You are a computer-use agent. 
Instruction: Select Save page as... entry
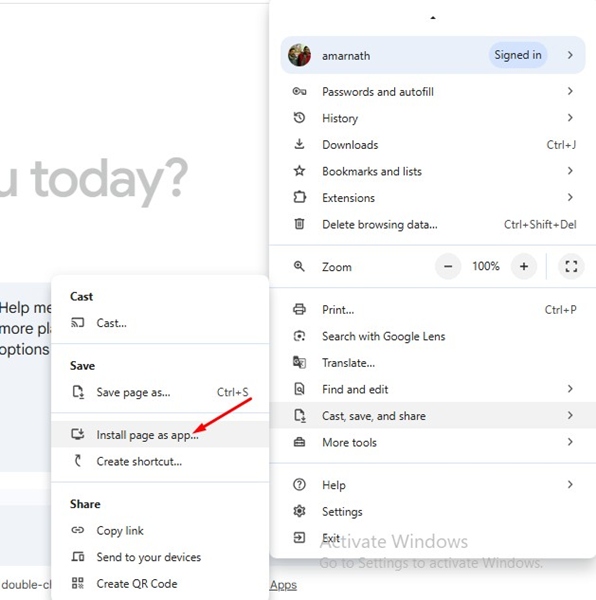pyautogui.click(x=160, y=392)
